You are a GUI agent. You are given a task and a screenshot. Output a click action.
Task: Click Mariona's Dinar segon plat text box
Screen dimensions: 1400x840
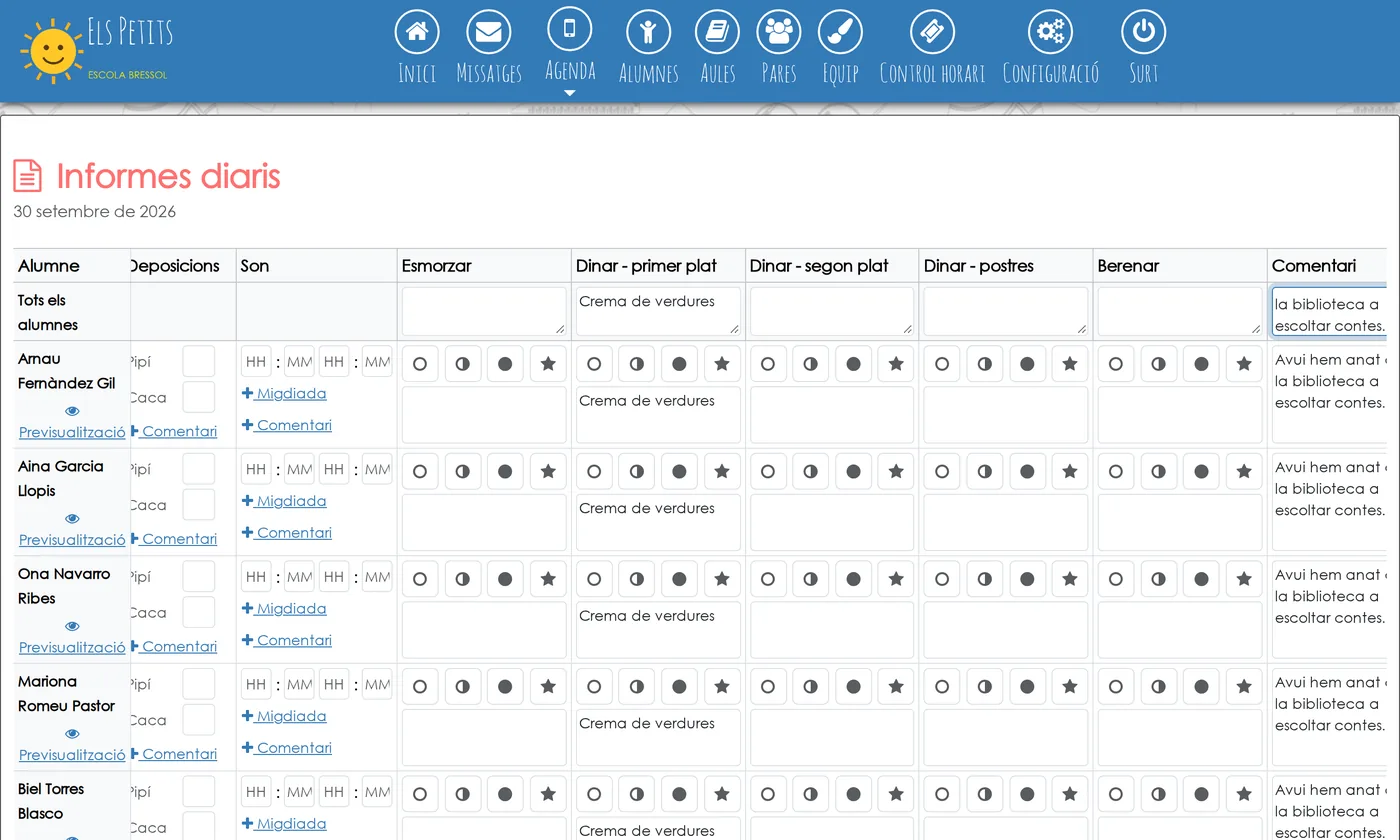[832, 737]
